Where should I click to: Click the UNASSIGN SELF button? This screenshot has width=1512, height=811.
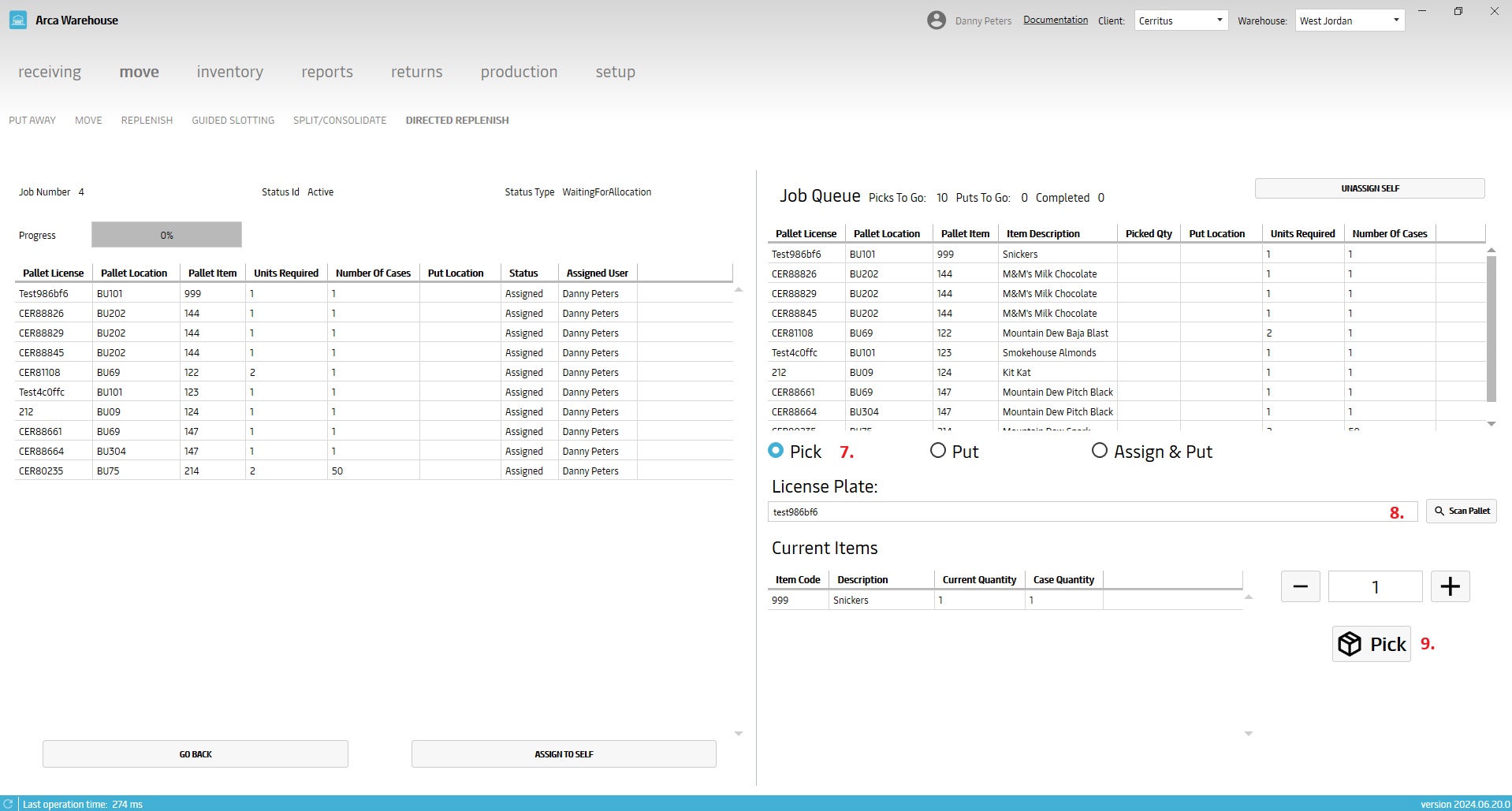tap(1369, 188)
